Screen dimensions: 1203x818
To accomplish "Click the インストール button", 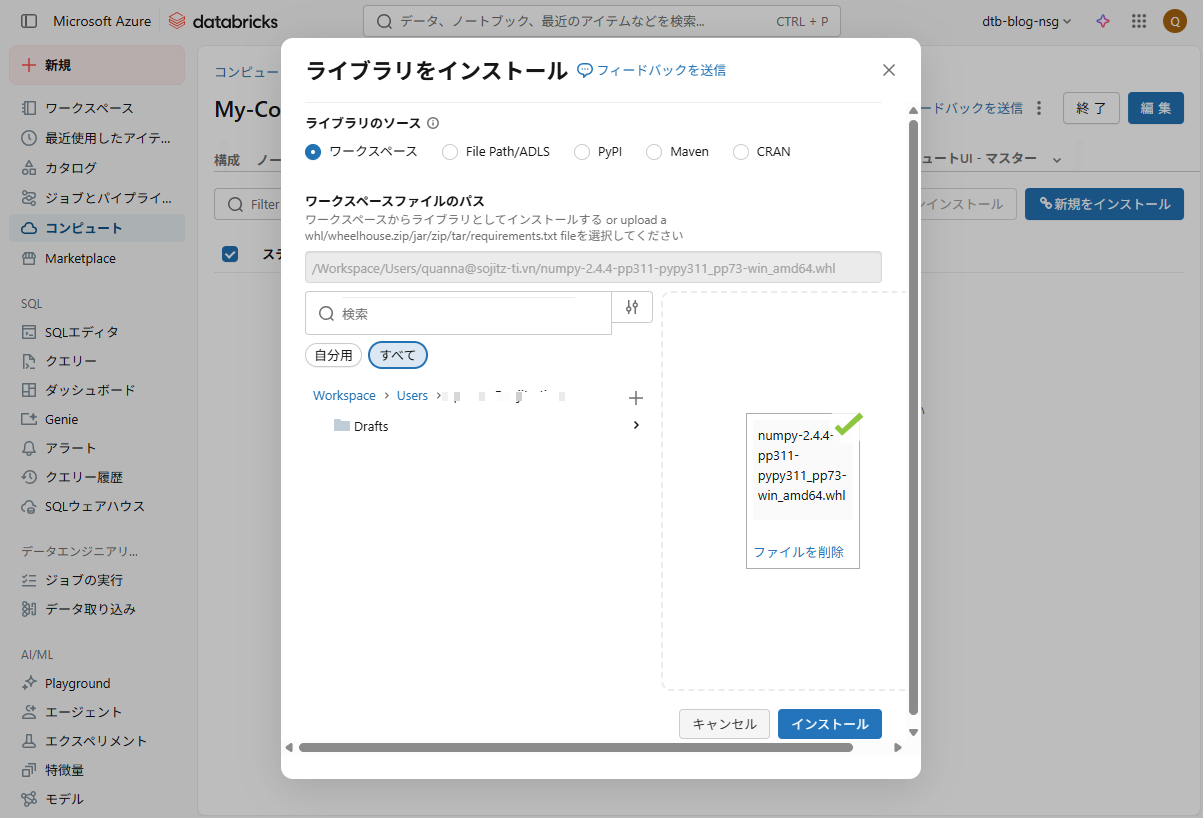I will pyautogui.click(x=829, y=724).
